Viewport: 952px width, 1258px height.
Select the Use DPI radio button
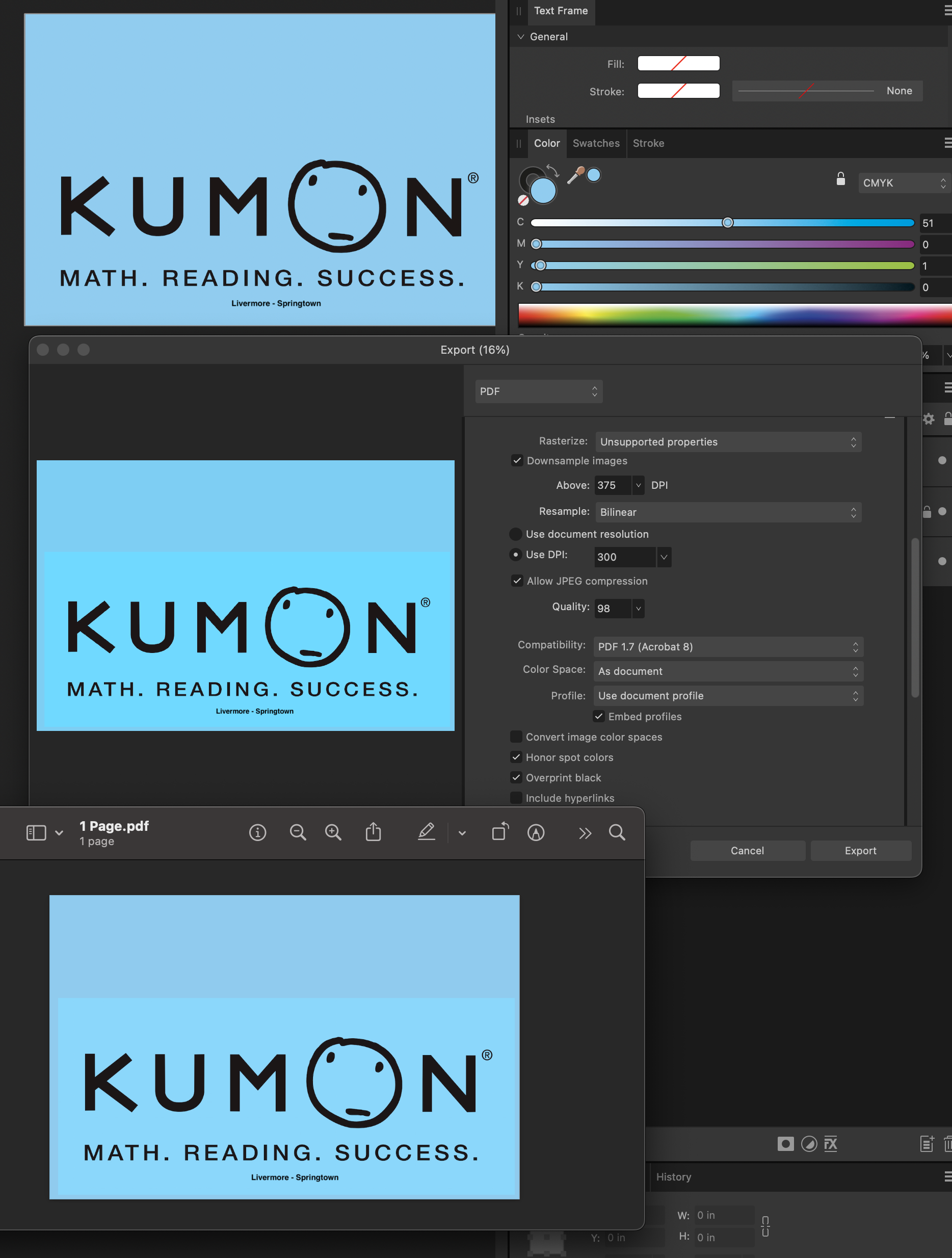pos(515,555)
